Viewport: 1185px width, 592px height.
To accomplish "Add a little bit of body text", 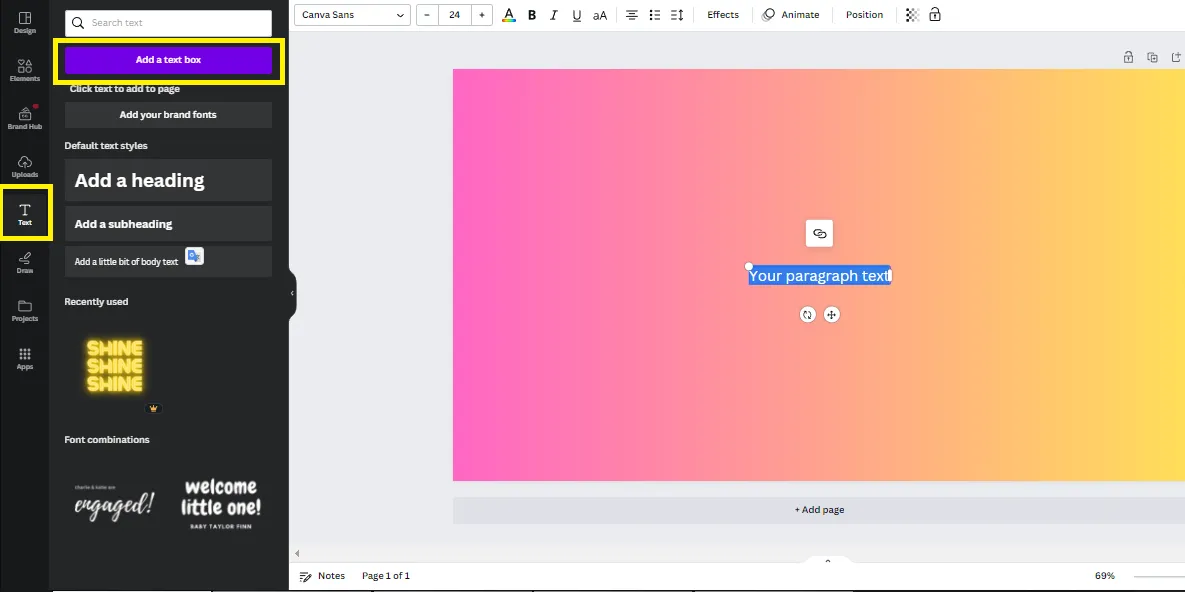I will point(168,262).
